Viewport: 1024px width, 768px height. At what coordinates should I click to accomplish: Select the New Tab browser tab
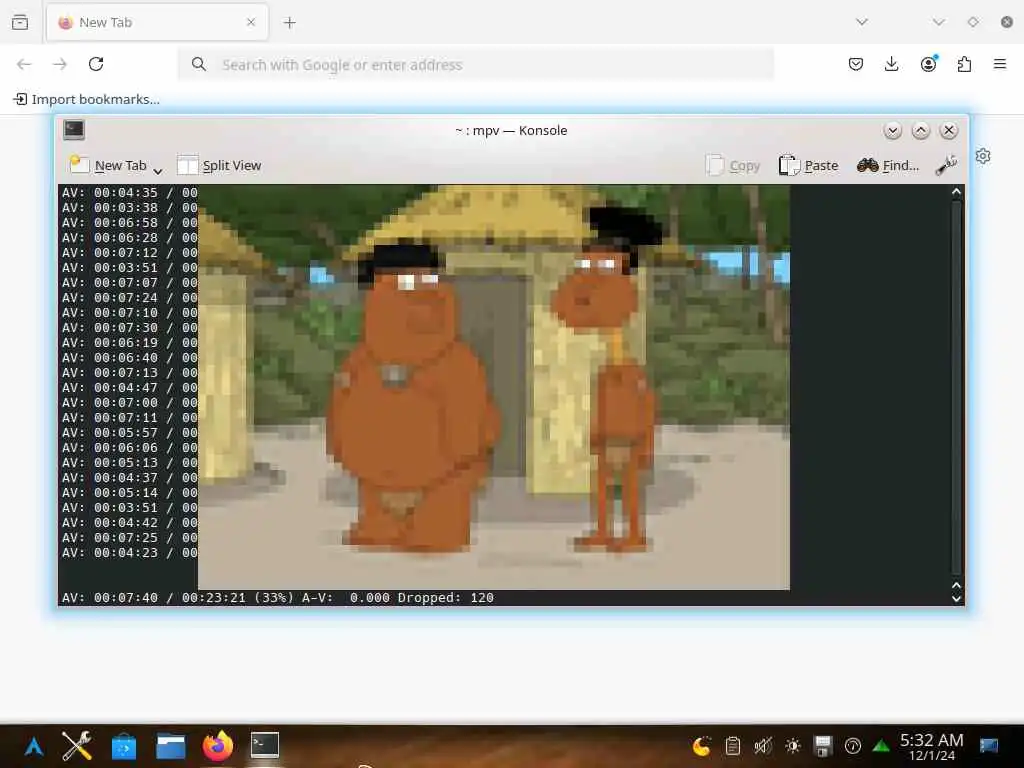157,23
